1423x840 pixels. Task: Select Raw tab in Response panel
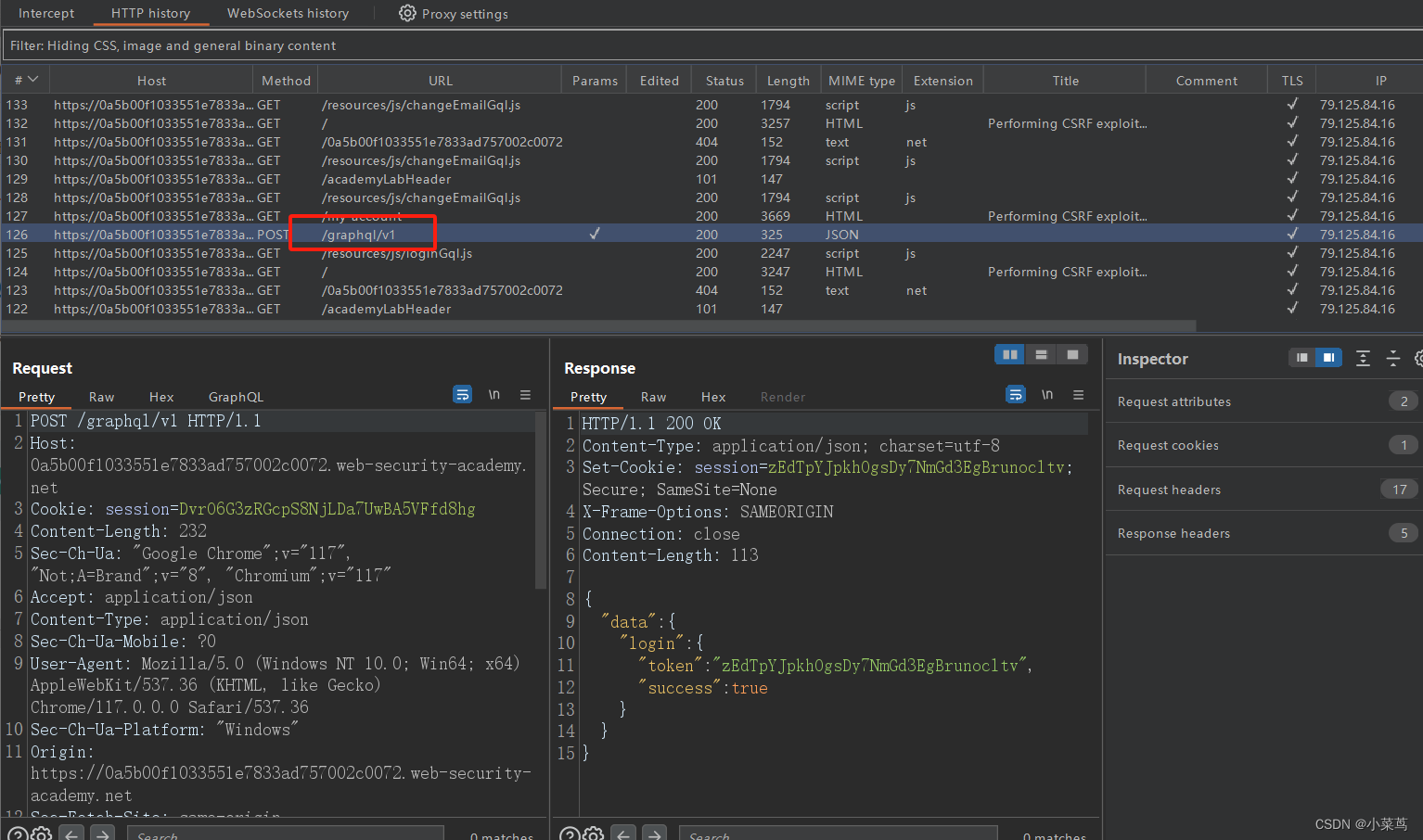653,397
